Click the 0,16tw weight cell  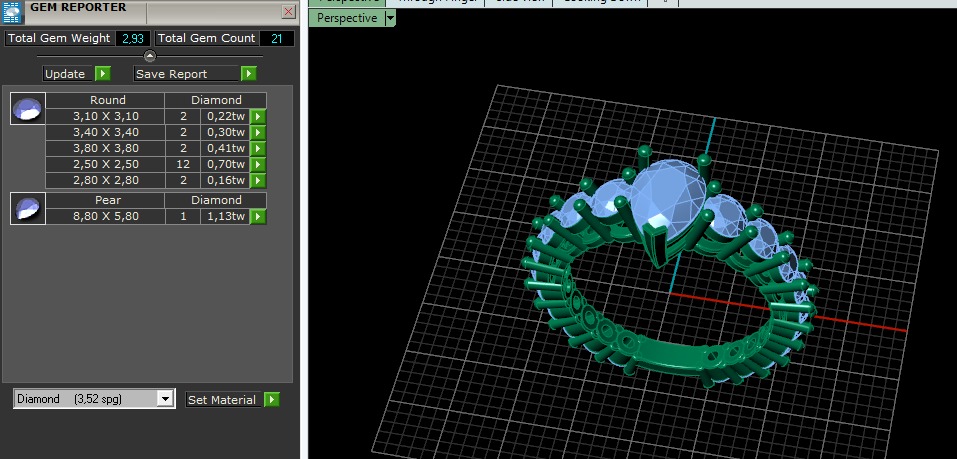225,180
